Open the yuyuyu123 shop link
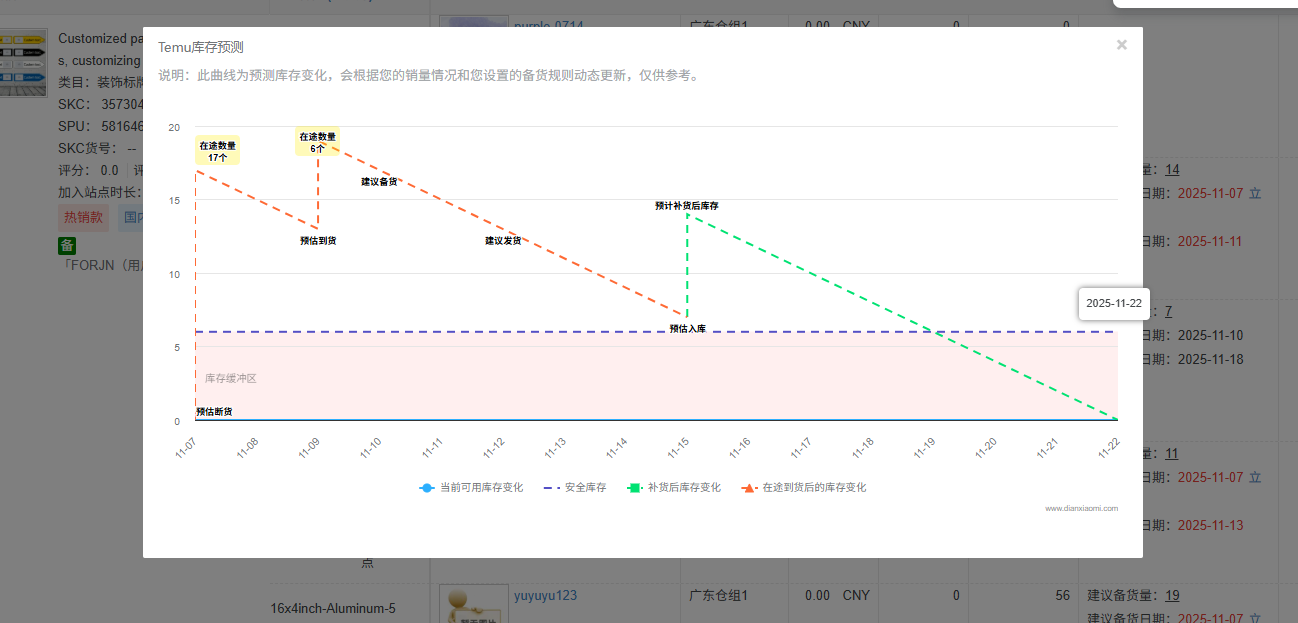This screenshot has height=623, width=1298. click(x=545, y=596)
